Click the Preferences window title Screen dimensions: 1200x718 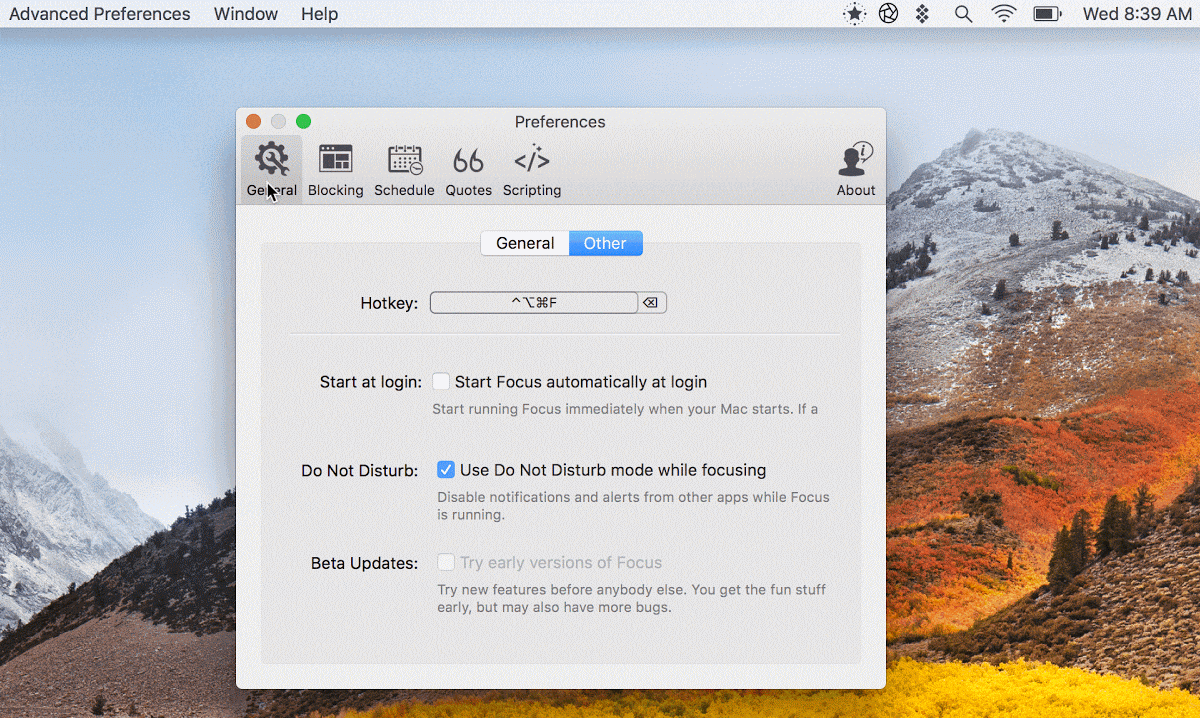tap(560, 121)
